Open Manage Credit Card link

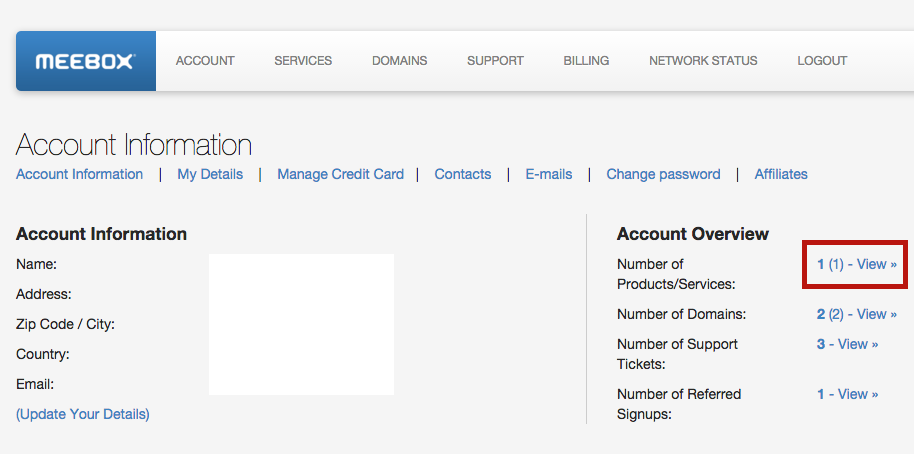click(x=340, y=174)
